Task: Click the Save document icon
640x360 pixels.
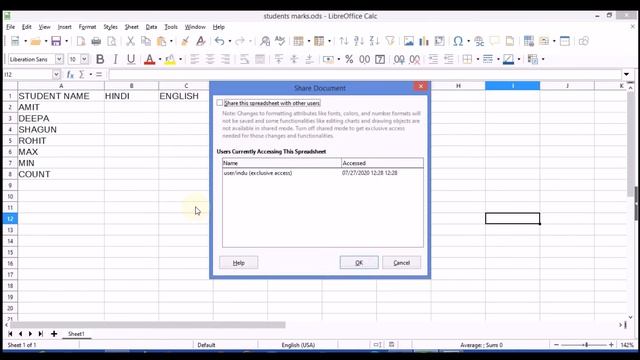Action: pos(56,41)
